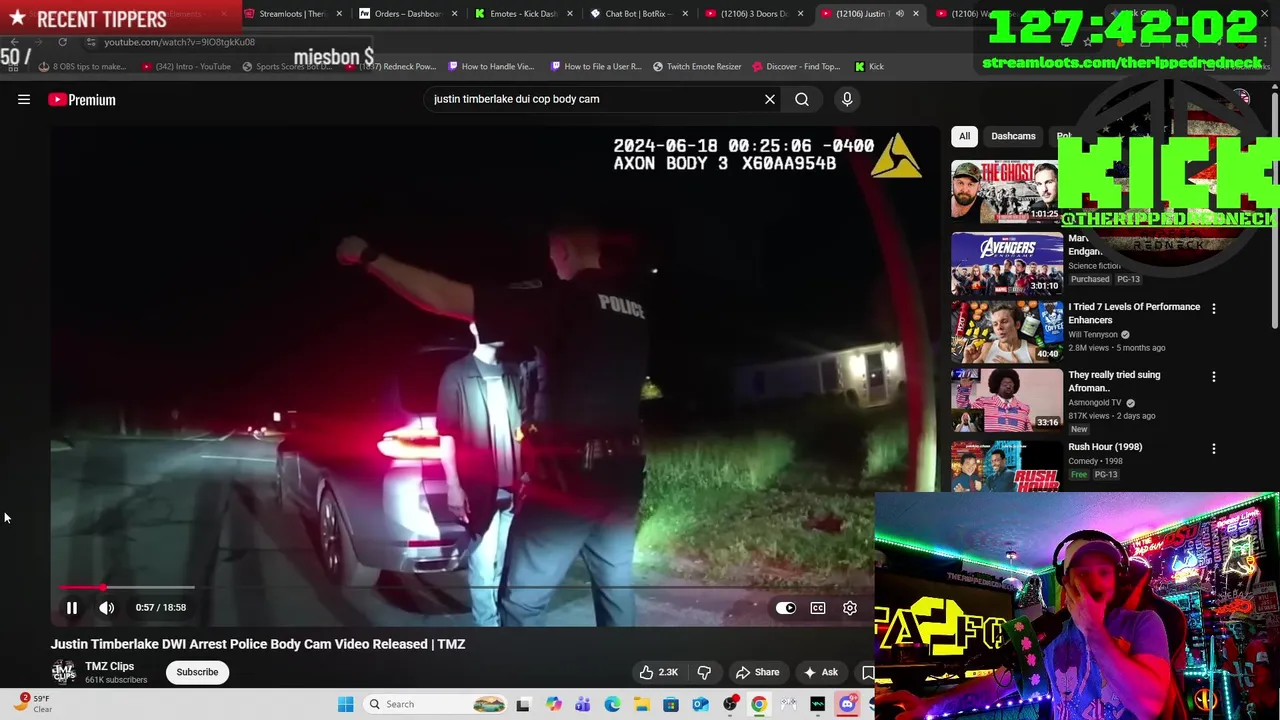Dislike the video with thumbs down
Image resolution: width=1280 pixels, height=720 pixels.
coord(704,672)
